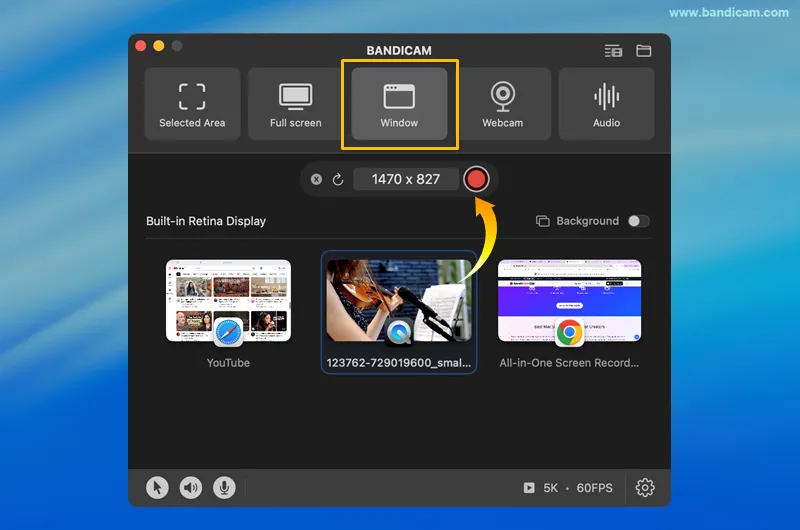Click the Chrome app icon on thumbnail
800x530 pixels.
569,332
